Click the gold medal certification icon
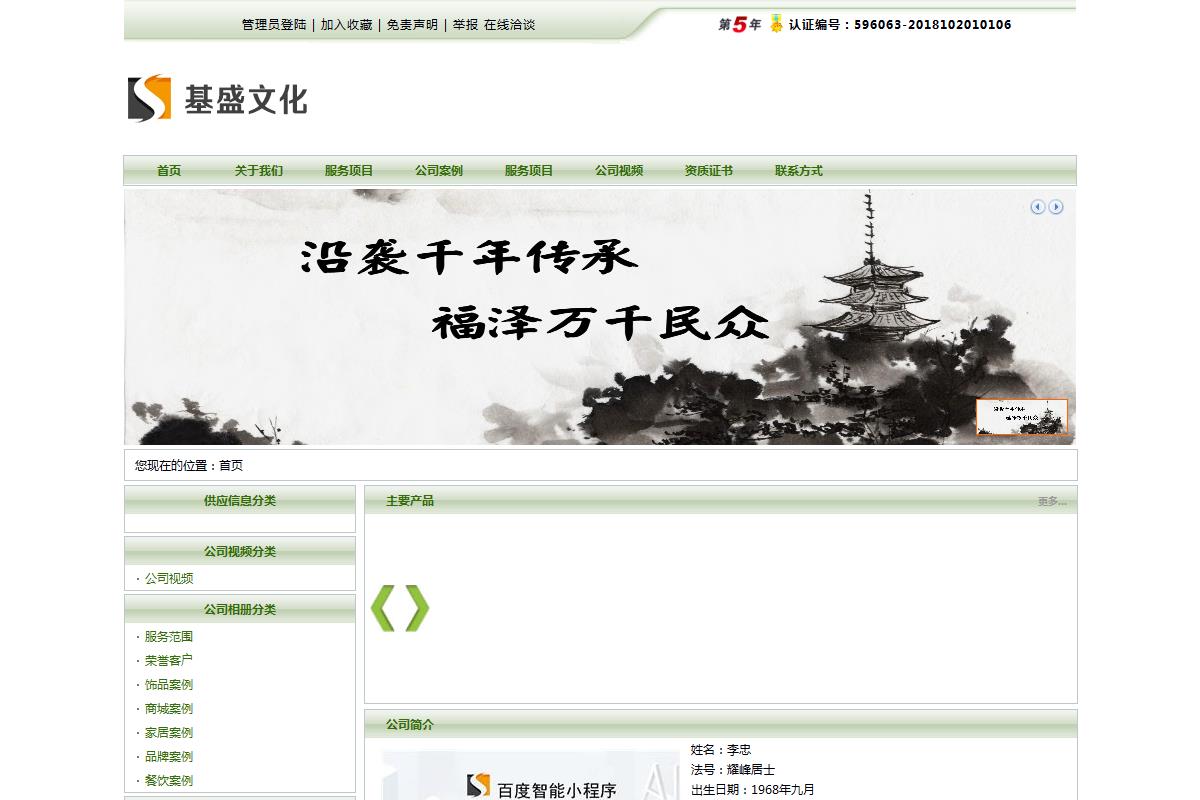The image size is (1200, 800). pos(776,24)
